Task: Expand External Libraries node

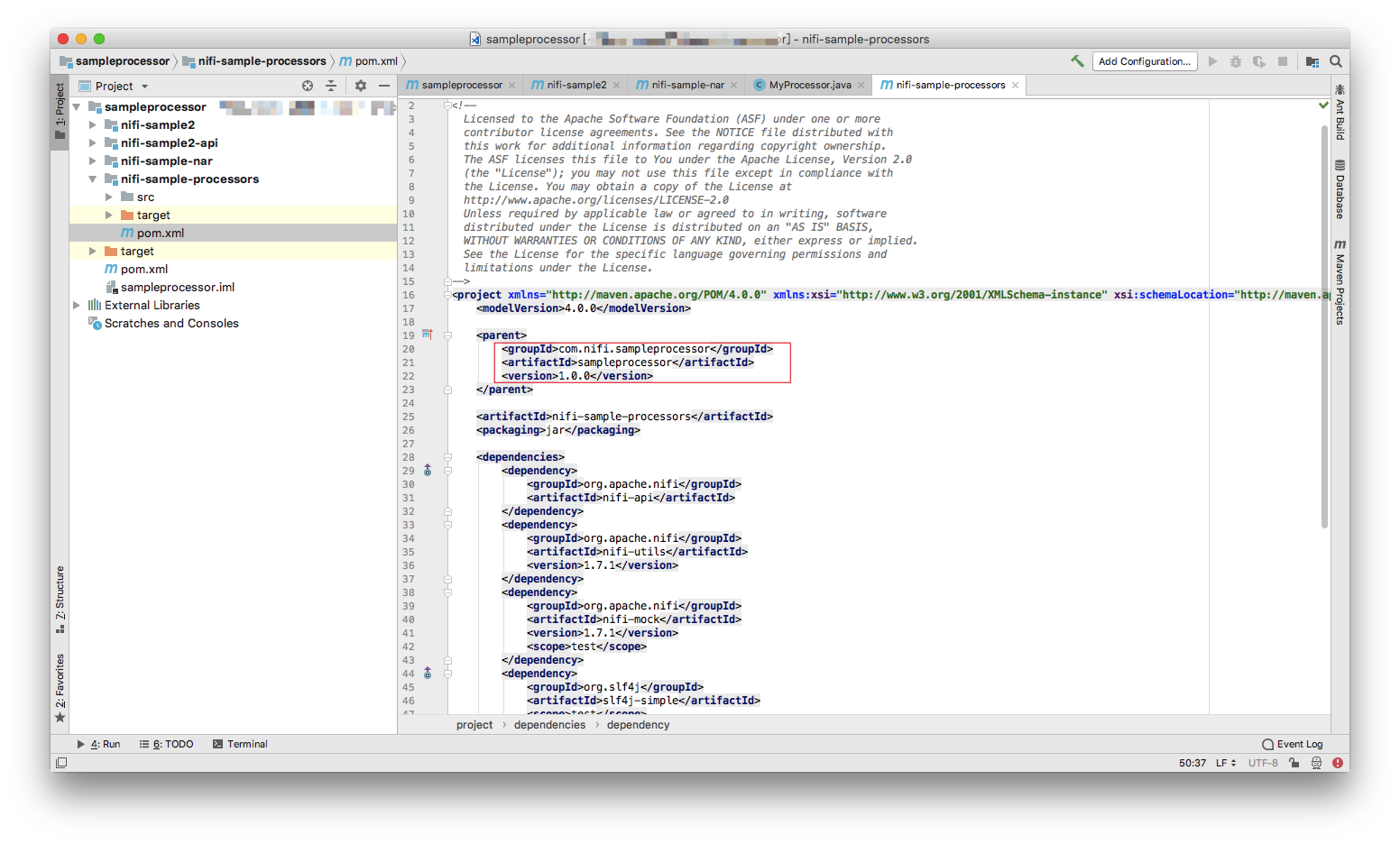Action: pos(77,305)
